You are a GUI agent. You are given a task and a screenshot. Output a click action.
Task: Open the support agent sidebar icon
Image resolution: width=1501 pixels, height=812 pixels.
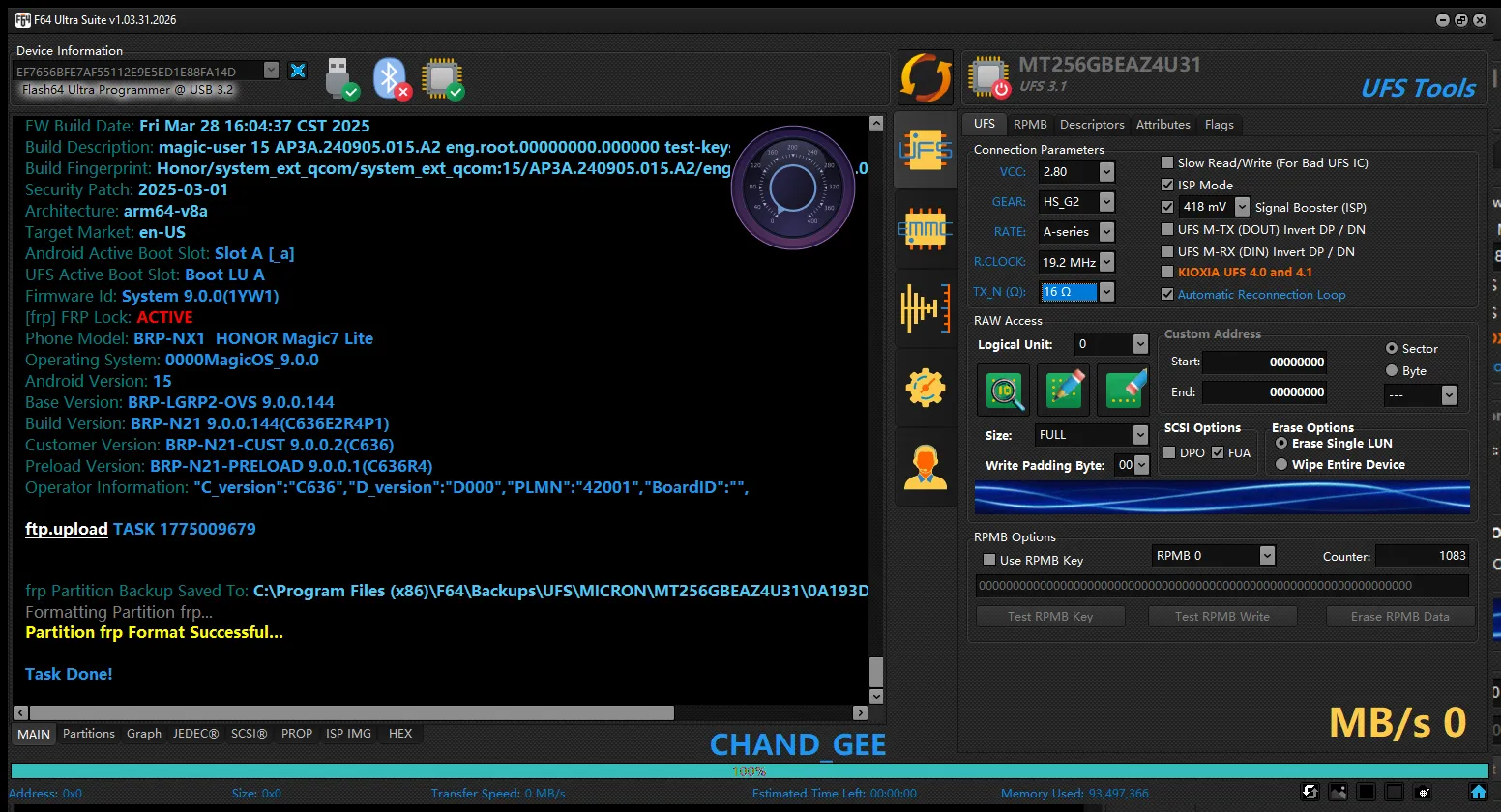pyautogui.click(x=925, y=468)
